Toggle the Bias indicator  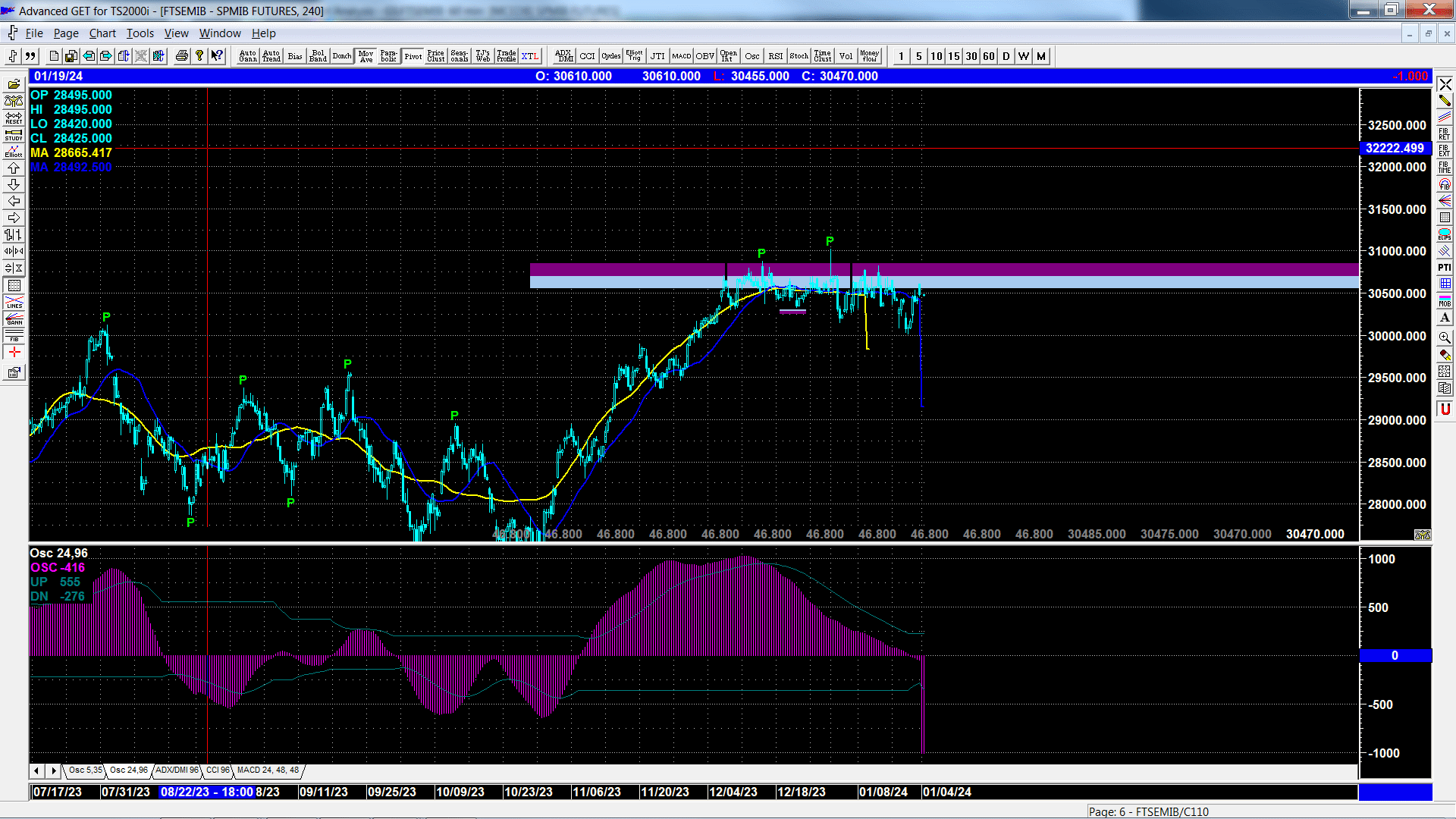[295, 56]
